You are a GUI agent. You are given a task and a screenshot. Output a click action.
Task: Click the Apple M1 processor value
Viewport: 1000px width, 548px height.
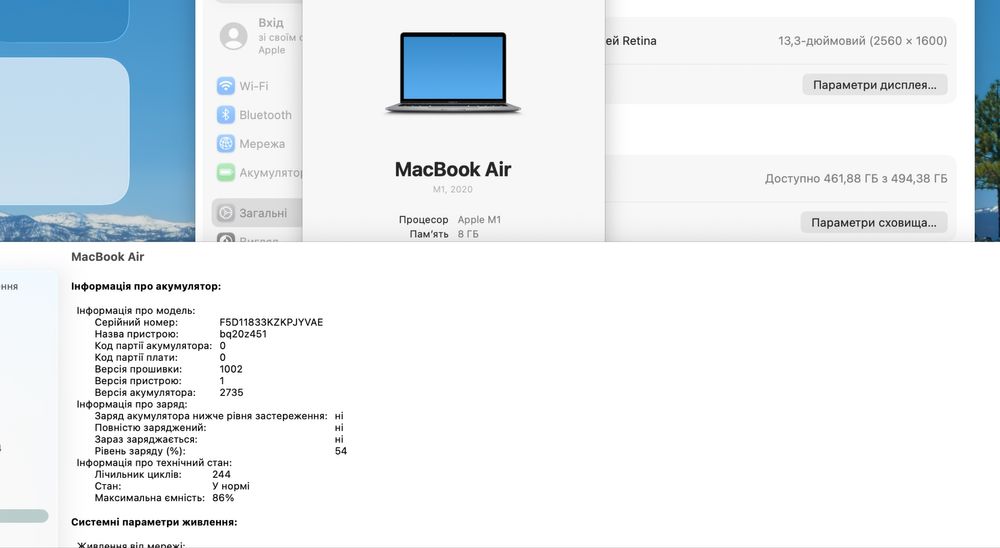click(479, 219)
